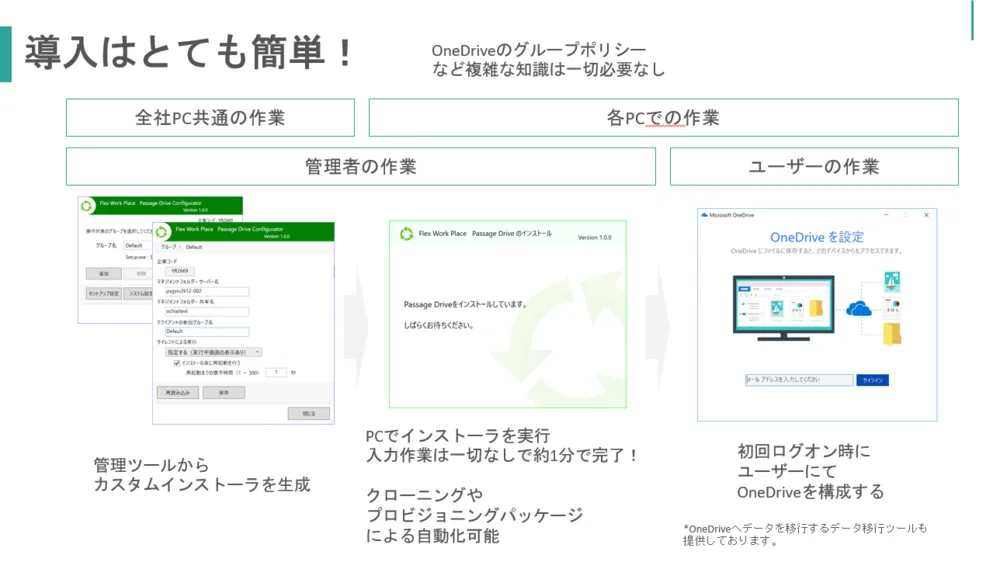Click the セットアップ設定 button in back Configurator window

coord(103,293)
